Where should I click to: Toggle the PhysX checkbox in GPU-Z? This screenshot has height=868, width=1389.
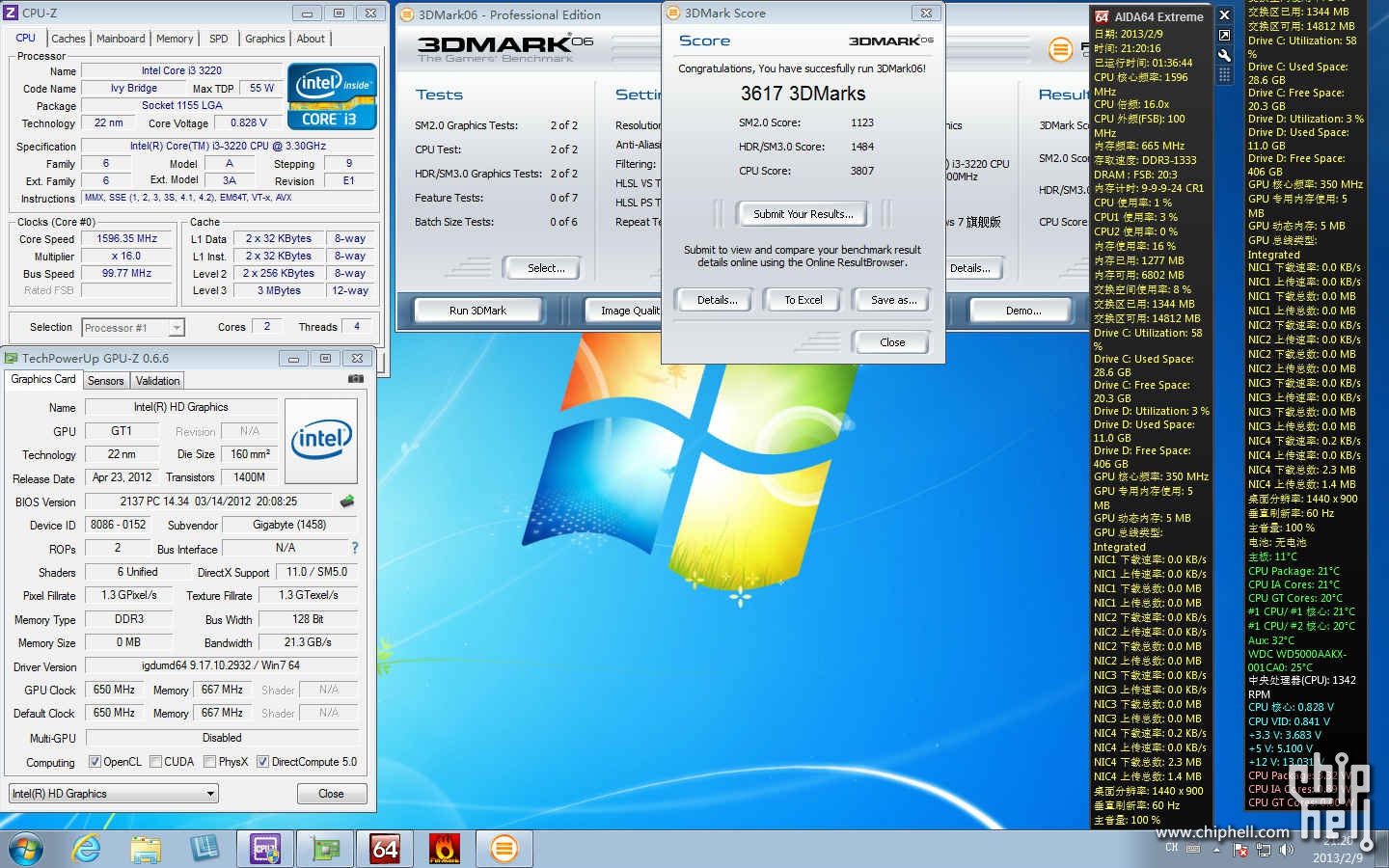click(209, 761)
